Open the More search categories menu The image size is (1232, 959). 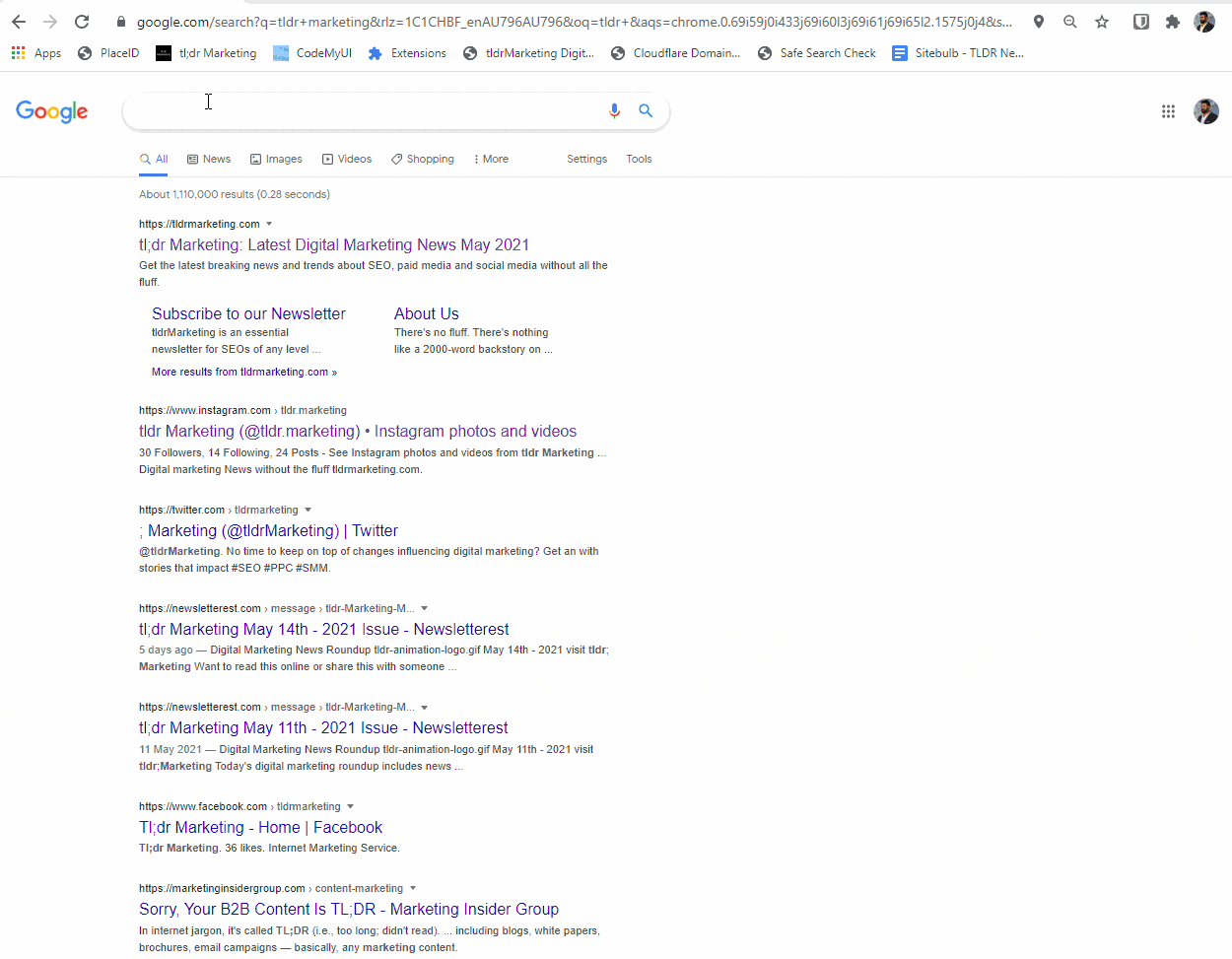[x=491, y=159]
